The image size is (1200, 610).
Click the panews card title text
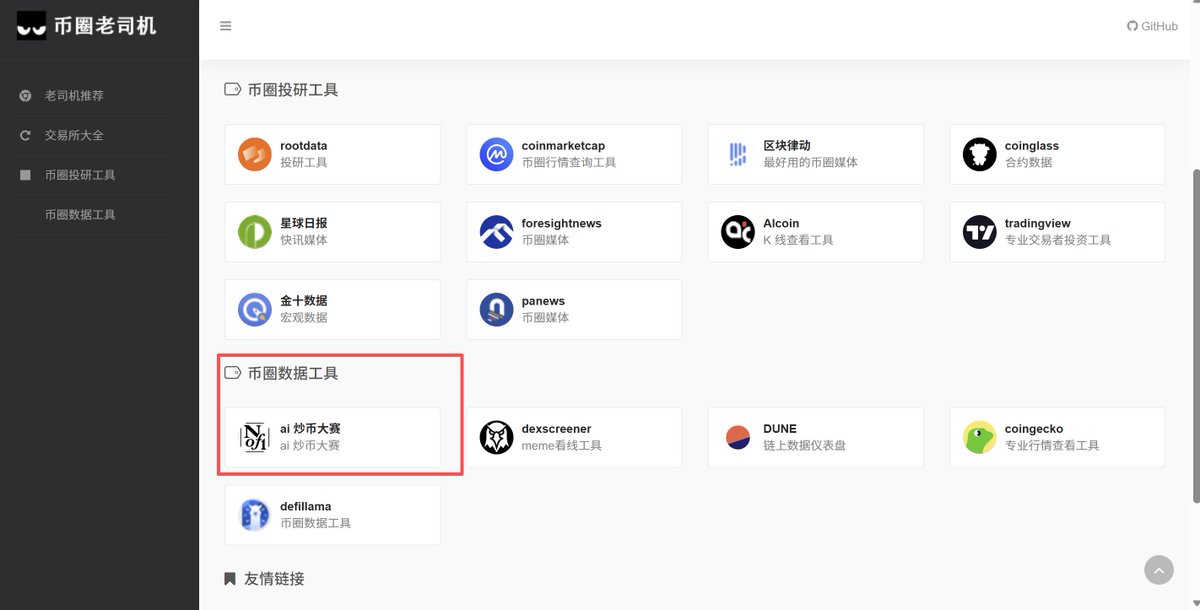coord(543,301)
